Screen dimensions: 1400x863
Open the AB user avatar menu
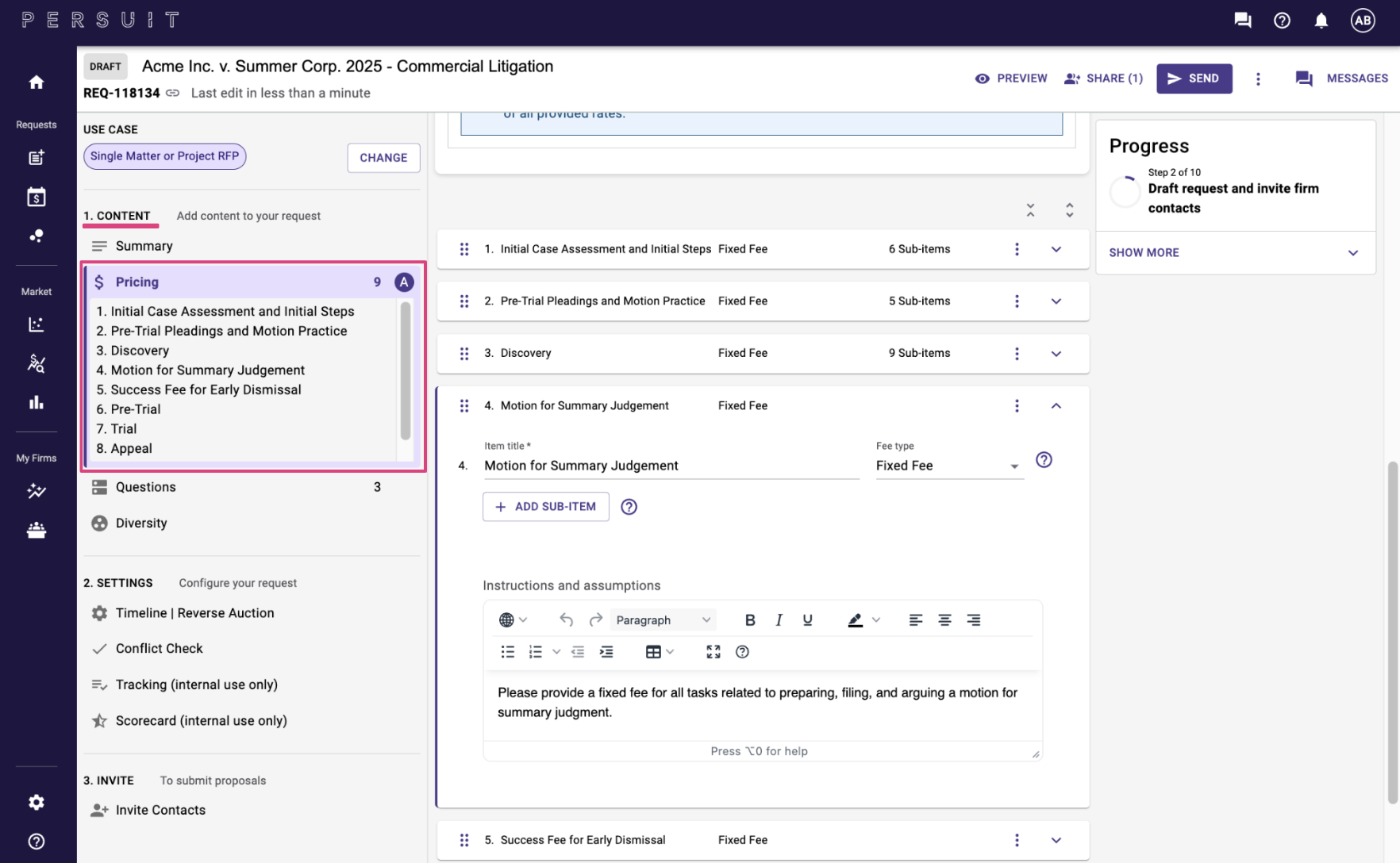(x=1363, y=21)
